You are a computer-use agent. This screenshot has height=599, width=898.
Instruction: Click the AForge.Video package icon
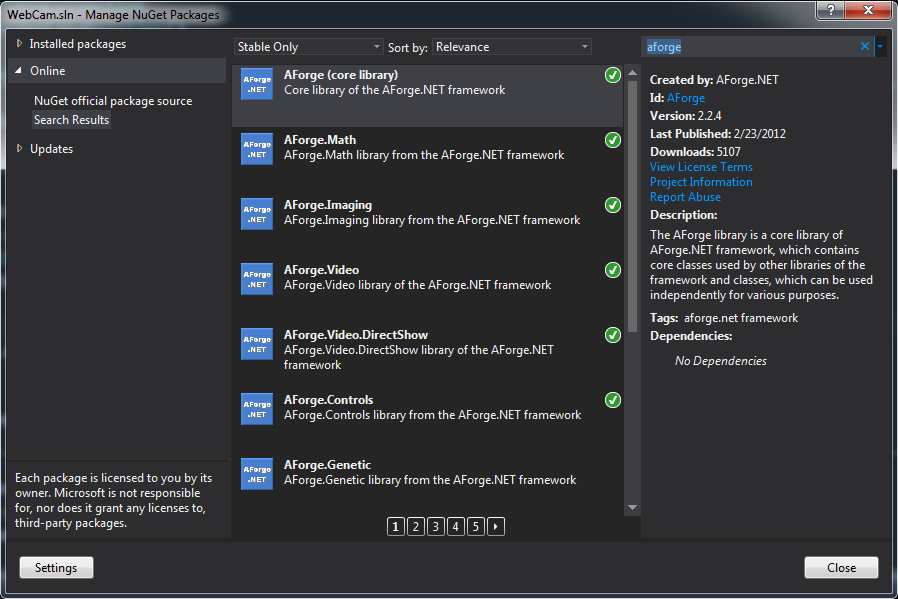coord(257,279)
